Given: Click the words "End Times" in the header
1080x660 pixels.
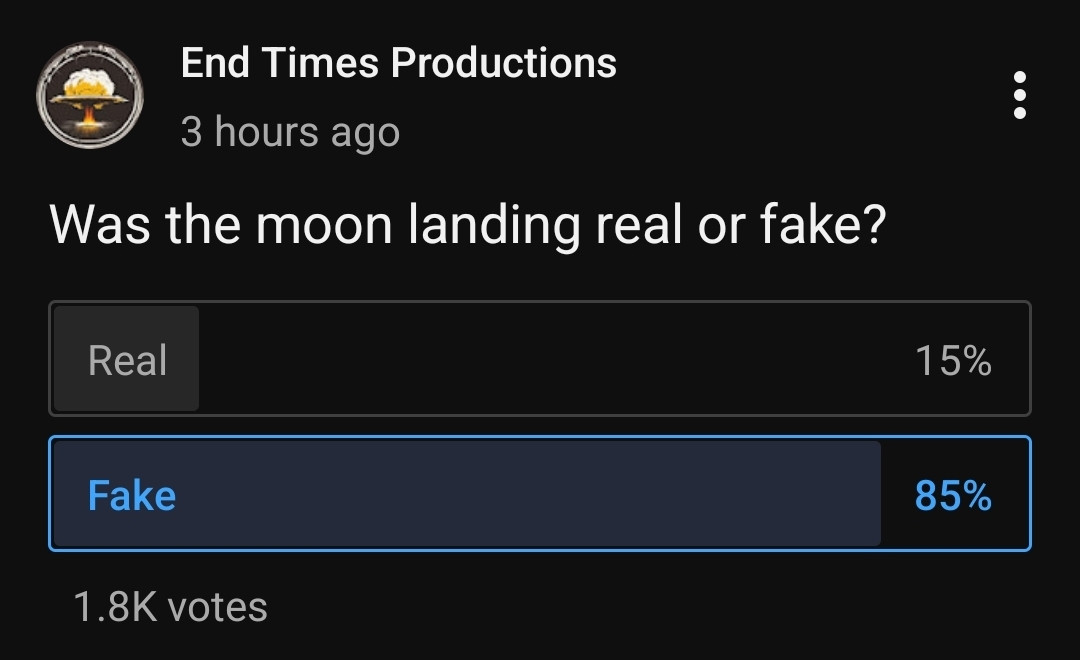Looking at the screenshot, I should tap(280, 63).
